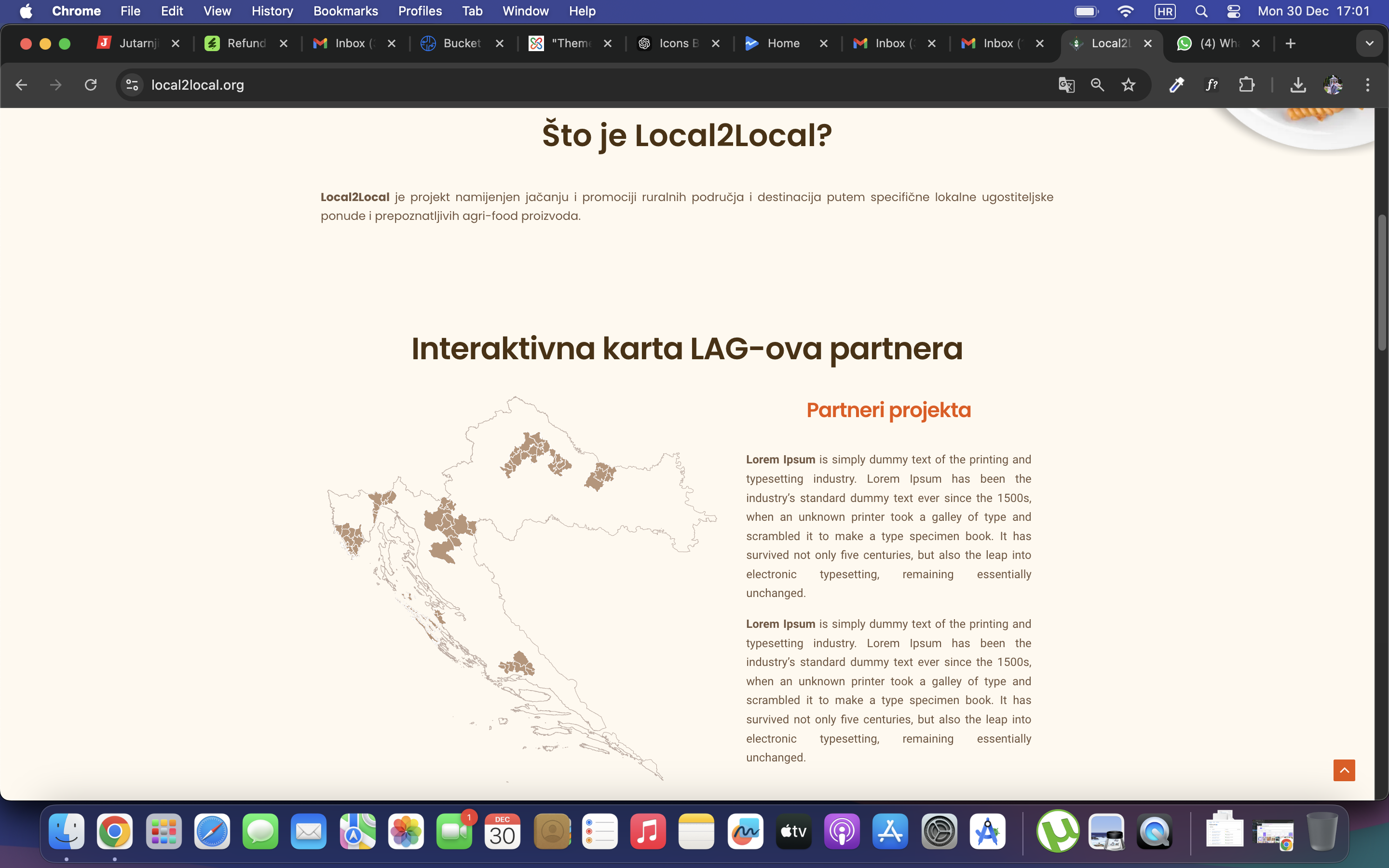Open the Help menu
The width and height of the screenshot is (1389, 868).
582,11
